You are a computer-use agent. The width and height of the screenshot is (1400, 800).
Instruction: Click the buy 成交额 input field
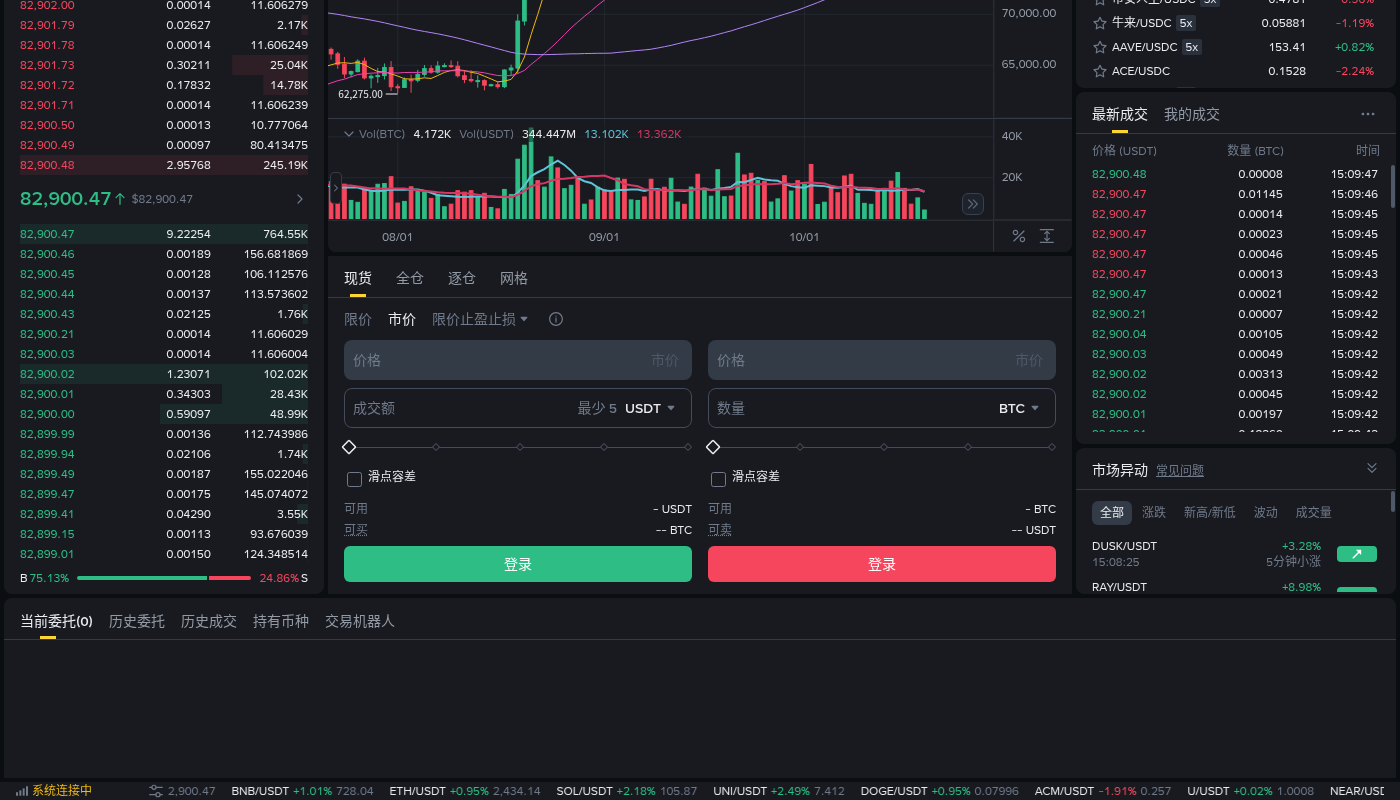[x=518, y=408]
